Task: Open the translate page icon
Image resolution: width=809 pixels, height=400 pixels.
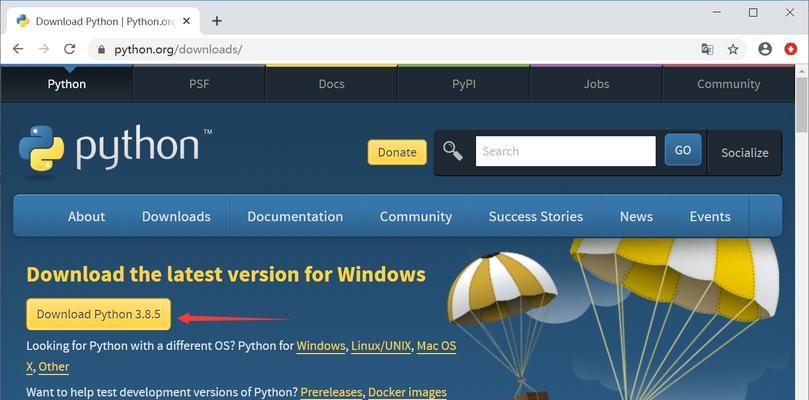Action: pos(707,49)
